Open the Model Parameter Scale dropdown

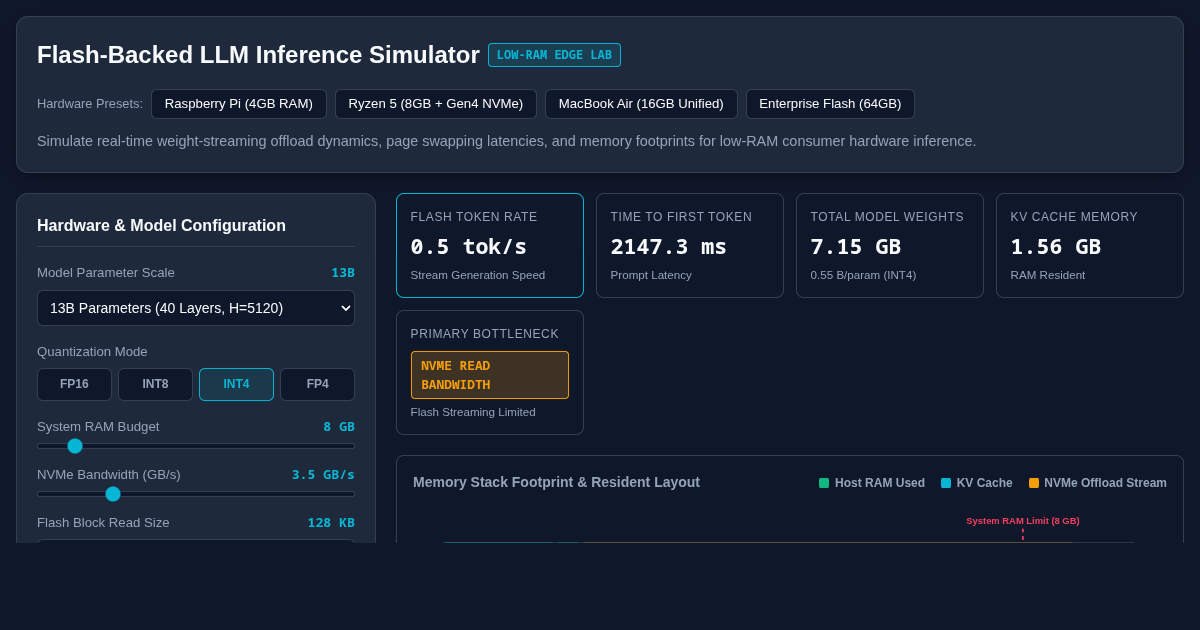(196, 308)
